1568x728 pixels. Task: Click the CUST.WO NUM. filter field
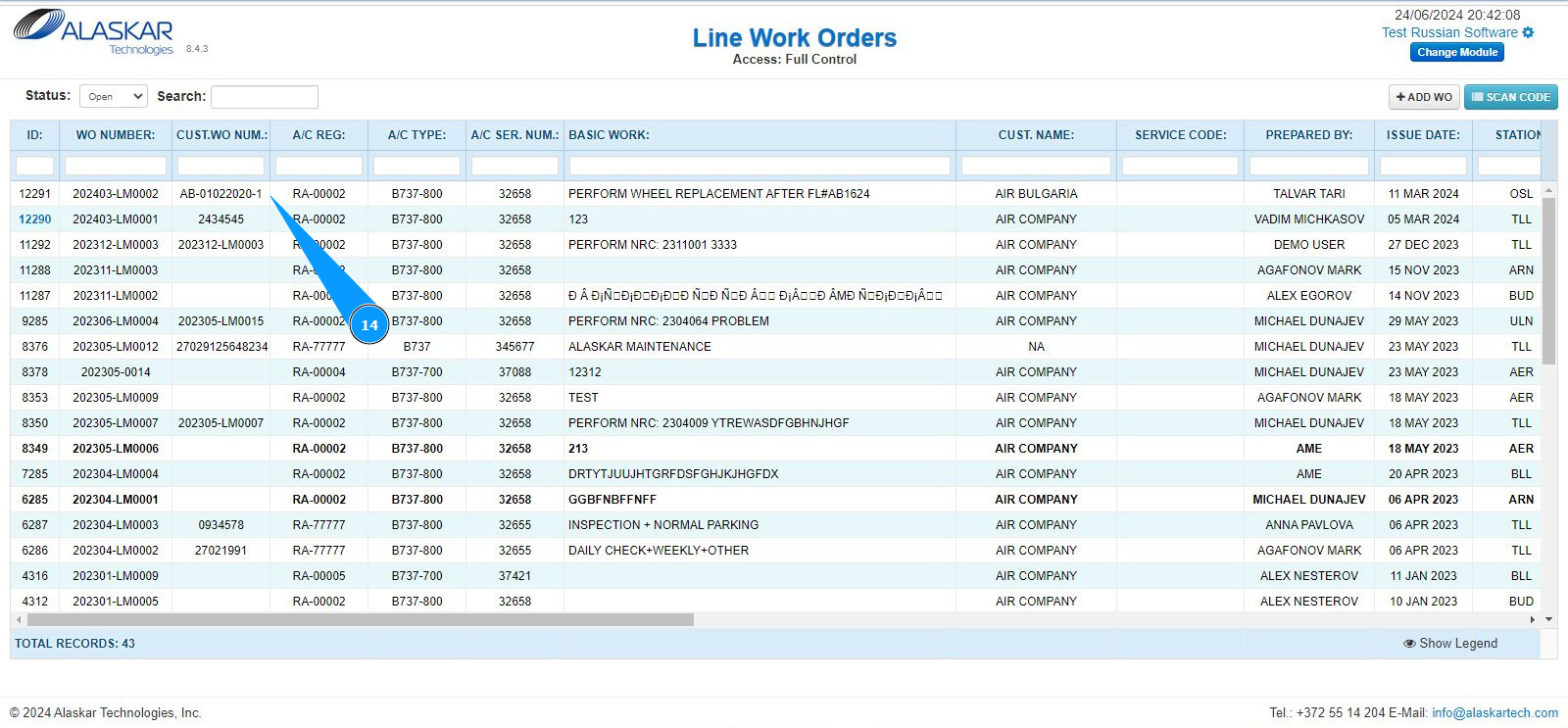[221, 166]
